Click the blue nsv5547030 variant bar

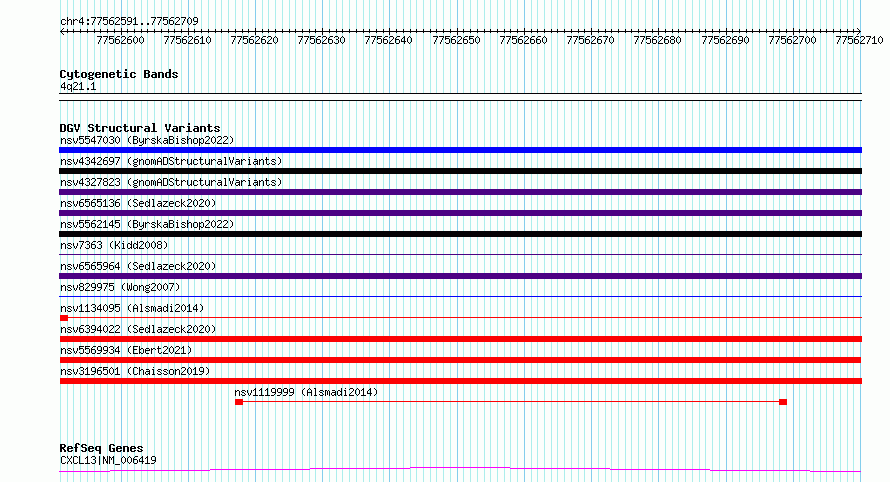click(460, 150)
